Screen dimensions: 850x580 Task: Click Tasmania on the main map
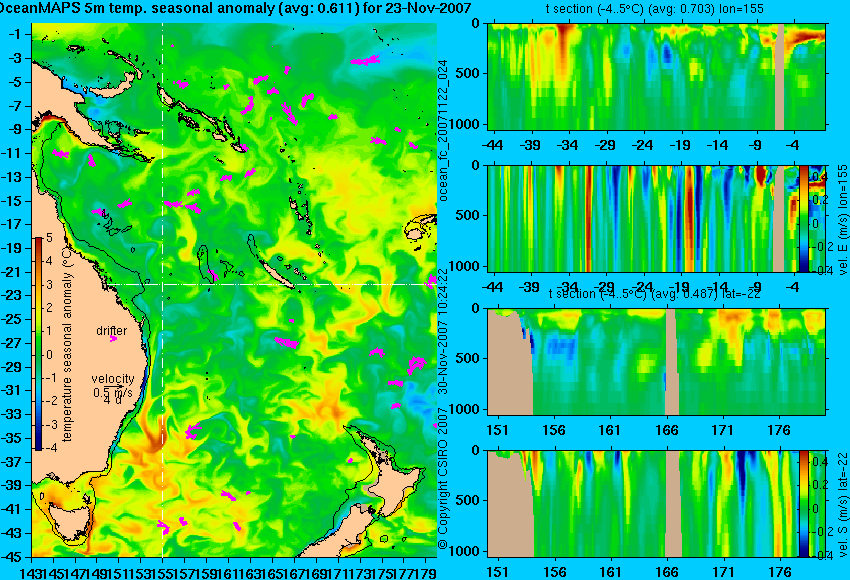click(x=68, y=524)
